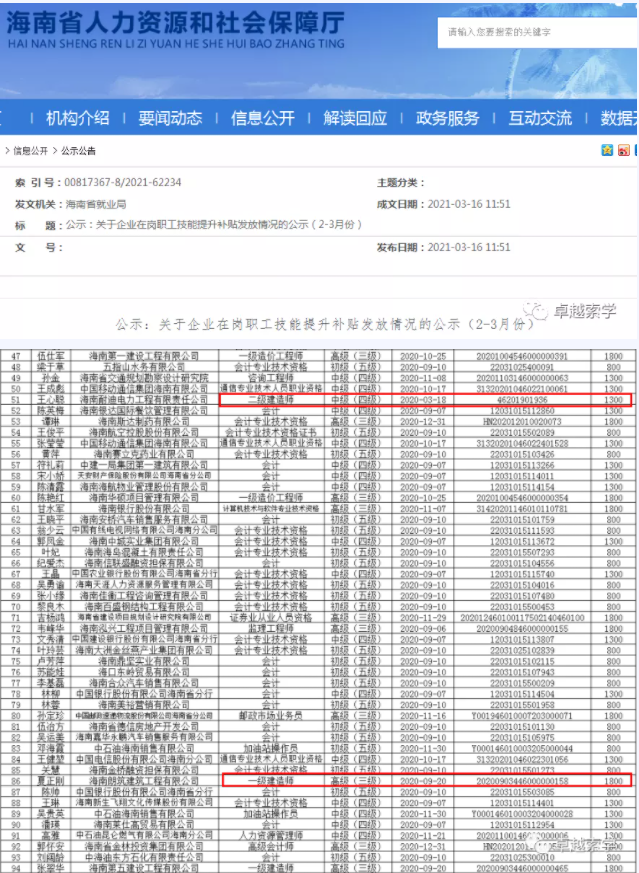
Task: Select name 夏正刚 in row 86
Action: [x=51, y=781]
